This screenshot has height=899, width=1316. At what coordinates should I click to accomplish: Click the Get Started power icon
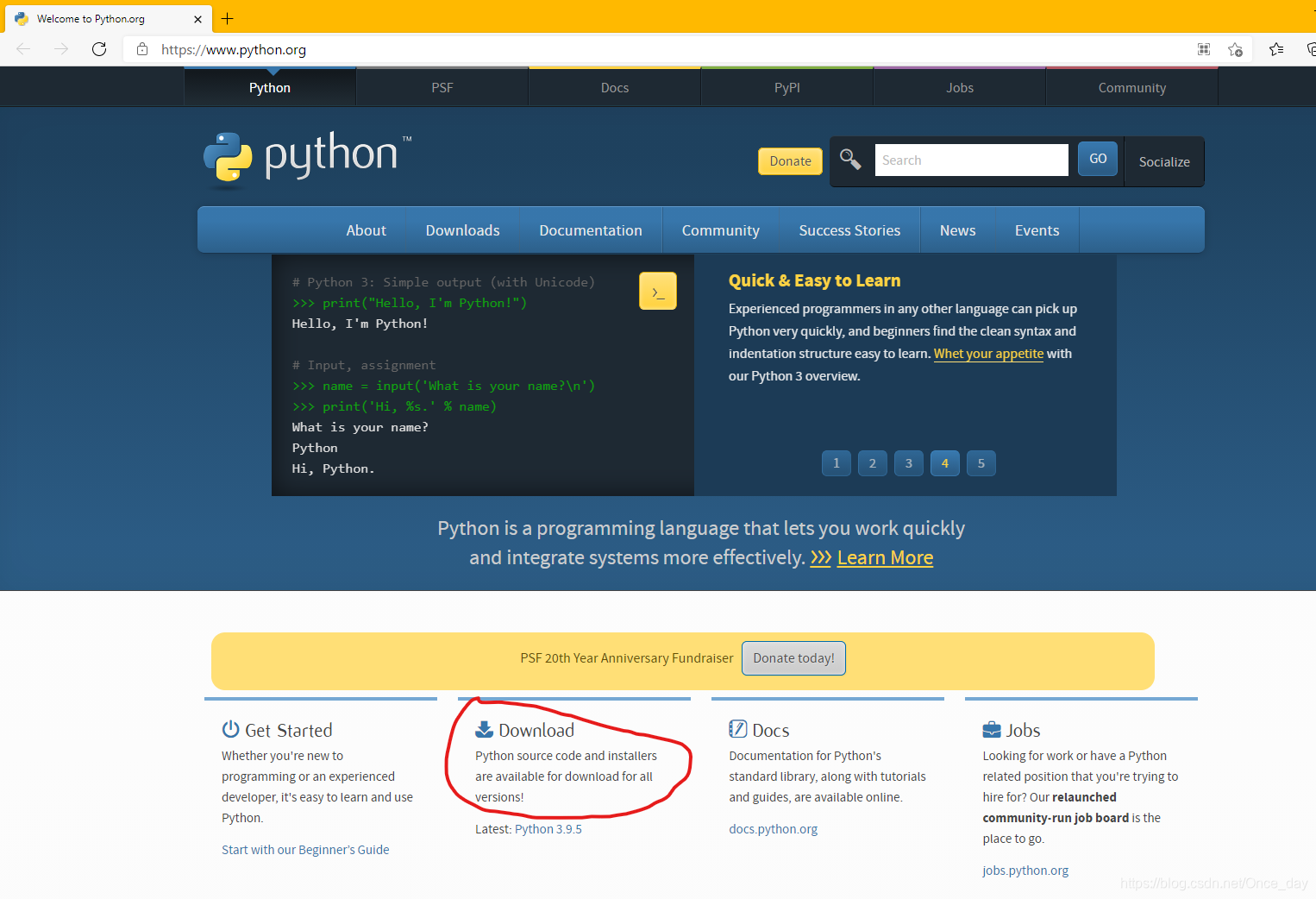[x=230, y=729]
